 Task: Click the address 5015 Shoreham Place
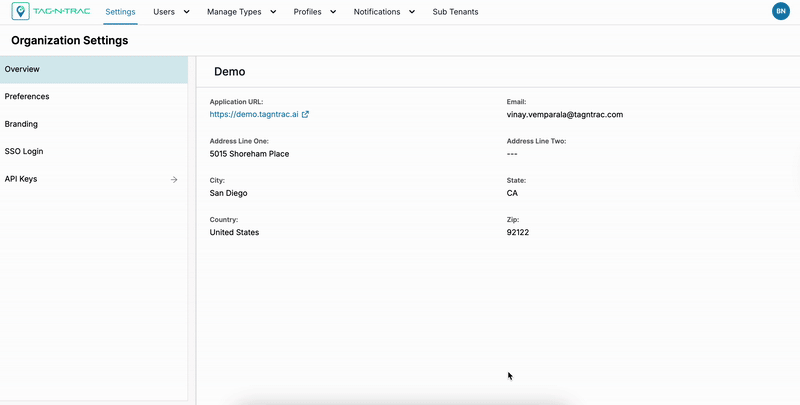click(249, 154)
